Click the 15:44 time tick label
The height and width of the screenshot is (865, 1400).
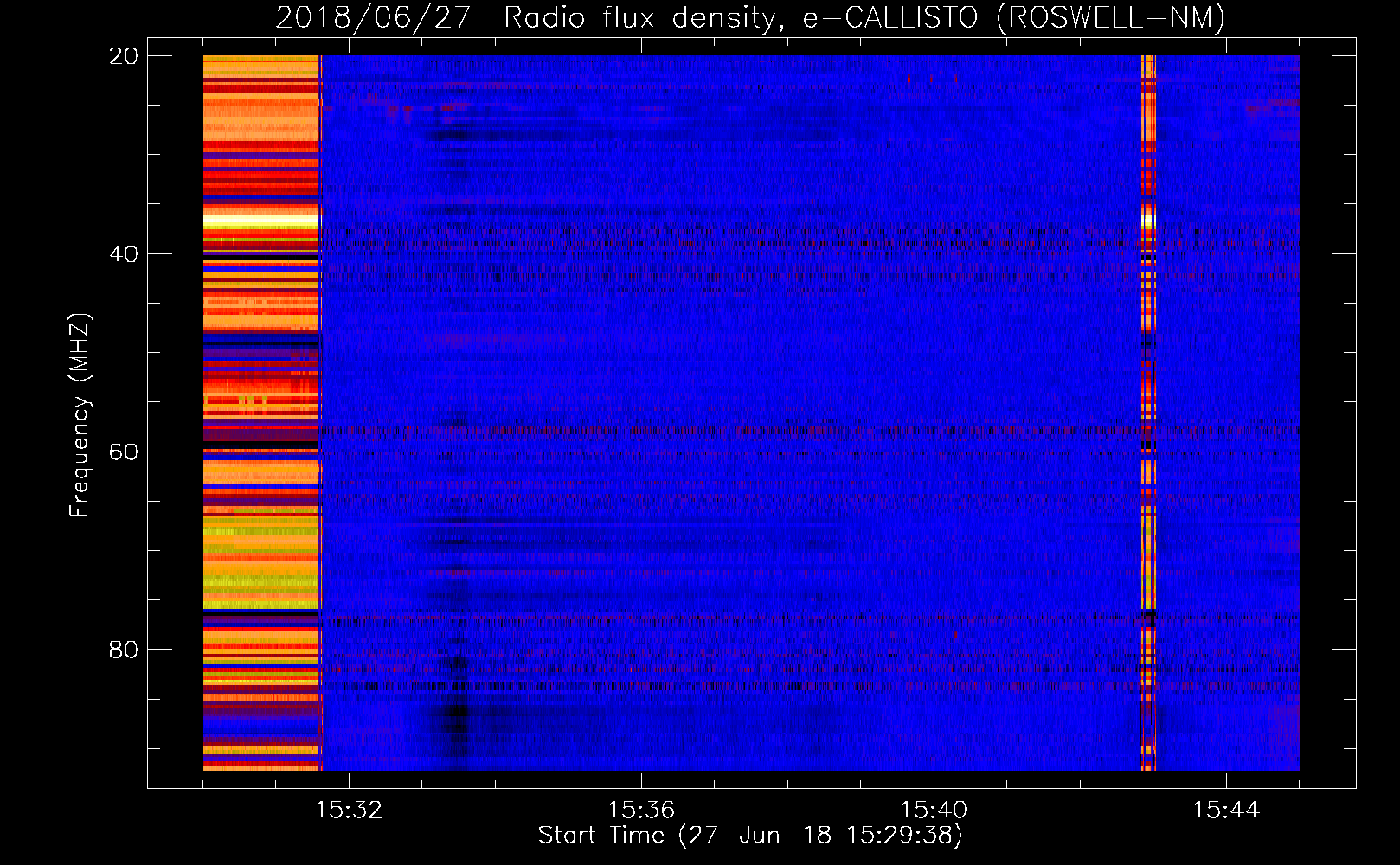point(1226,811)
